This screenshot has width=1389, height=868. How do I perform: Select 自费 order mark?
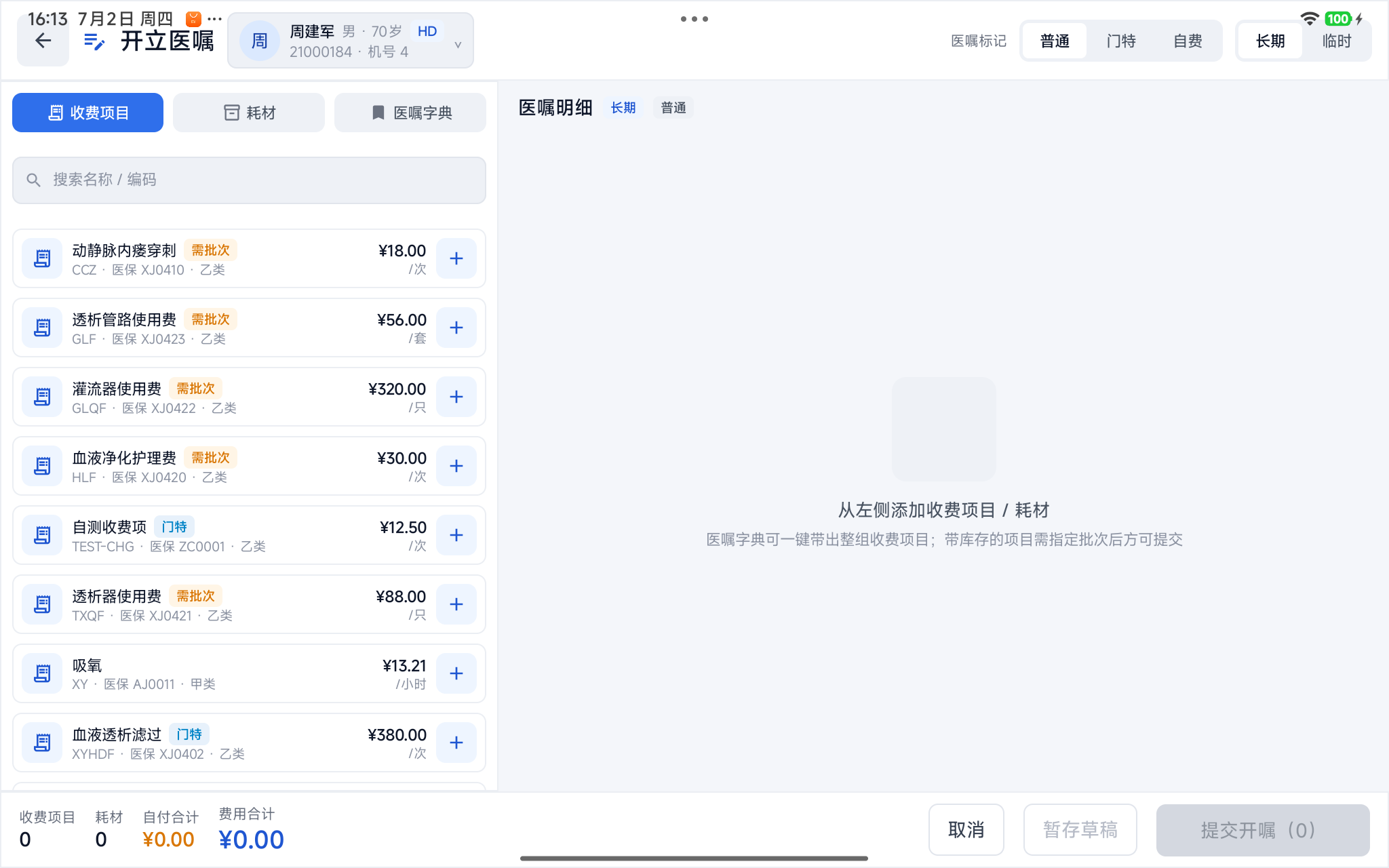point(1188,41)
